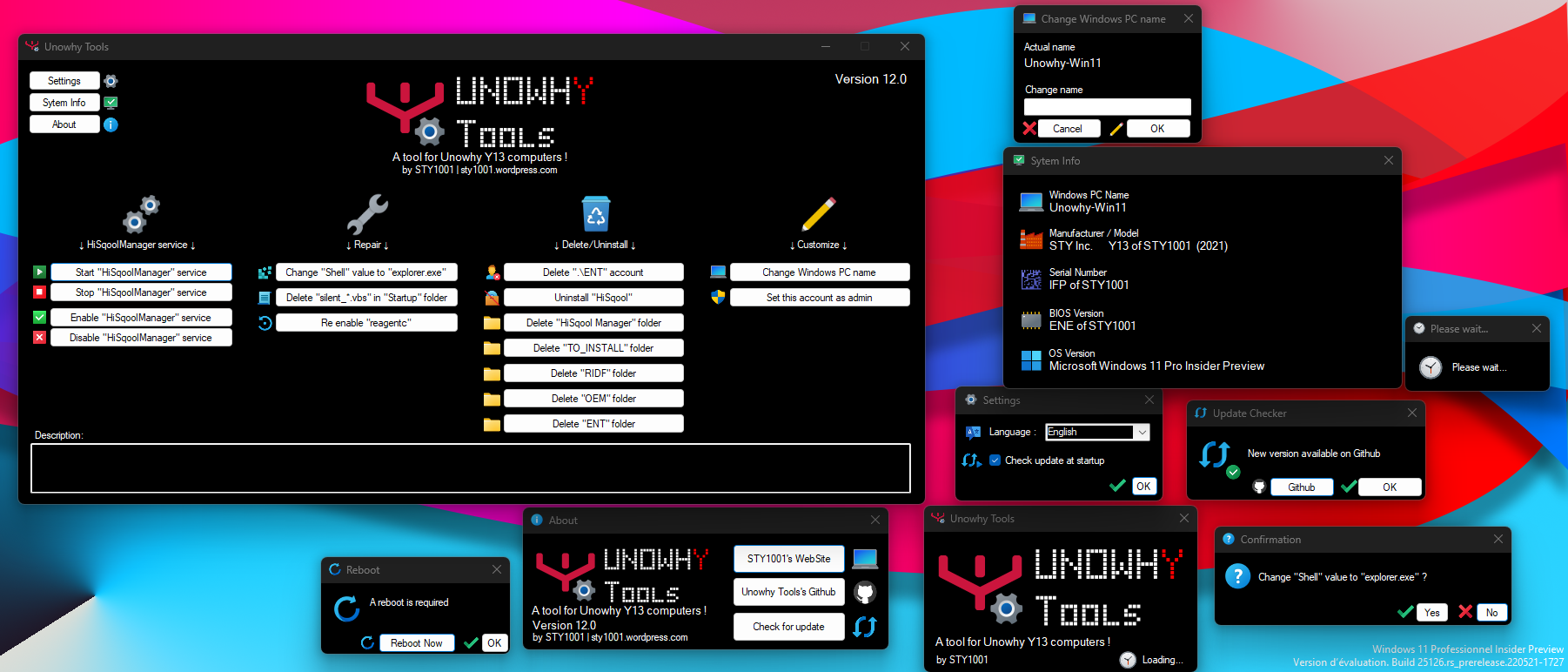The image size is (1568, 672).
Task: Close the Please wait window
Action: click(x=1537, y=328)
